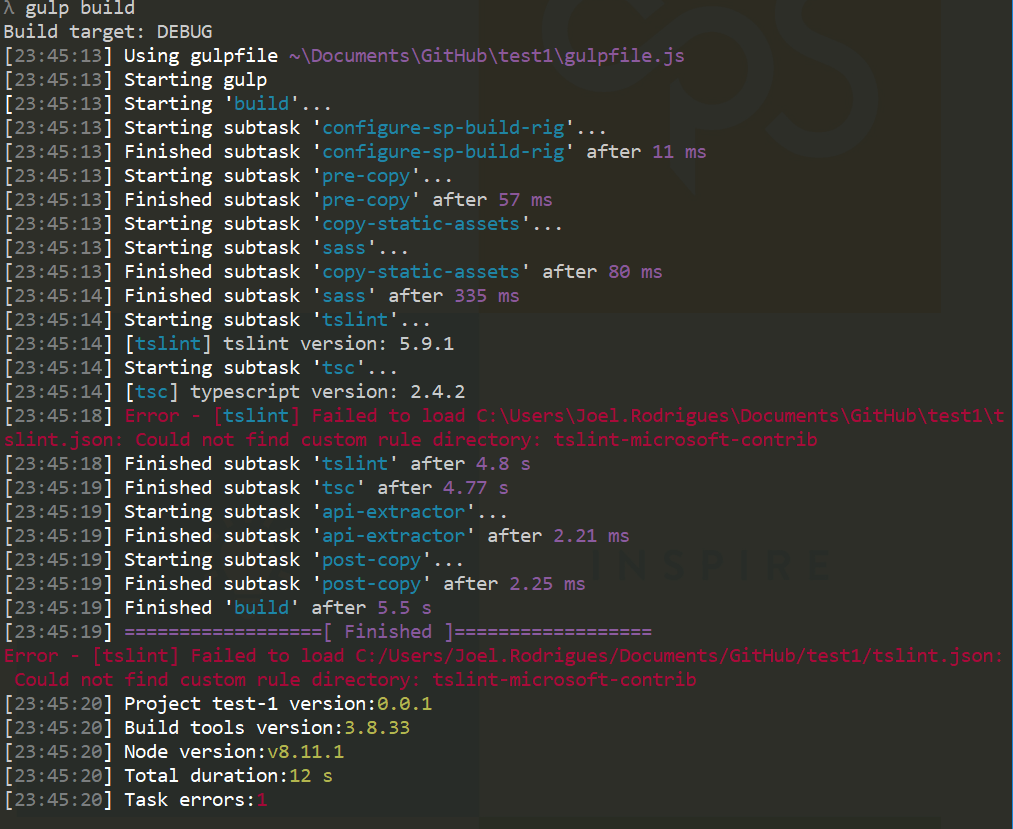
Task: Click the "80 ms" copy-static-assets duration
Action: [634, 272]
